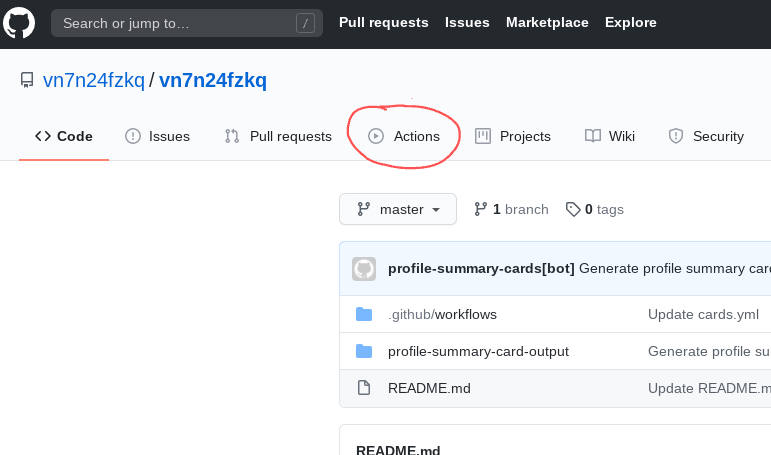Click Marketplace in the top navigation

[x=547, y=22]
